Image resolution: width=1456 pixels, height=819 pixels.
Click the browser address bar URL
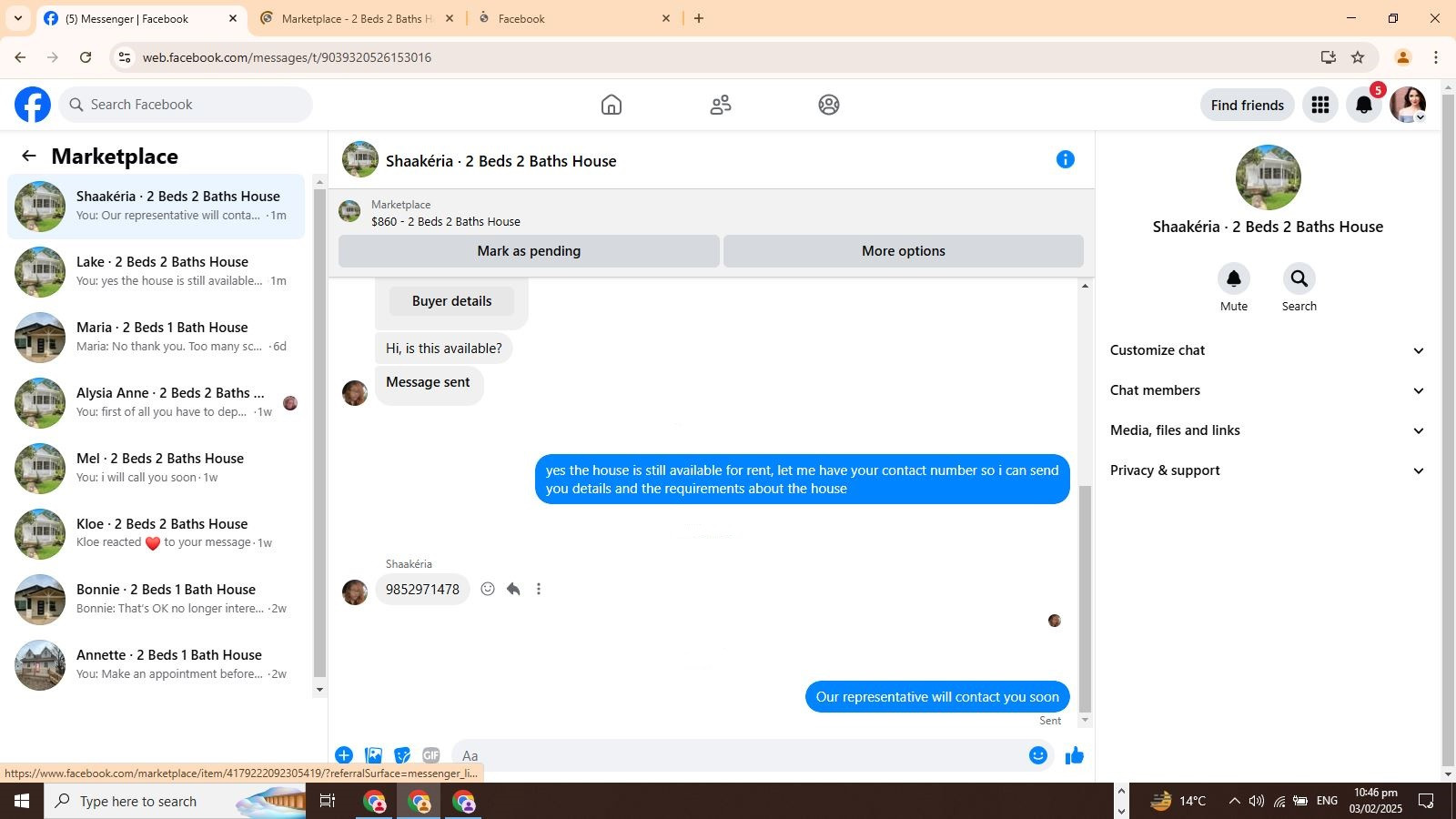[x=287, y=57]
